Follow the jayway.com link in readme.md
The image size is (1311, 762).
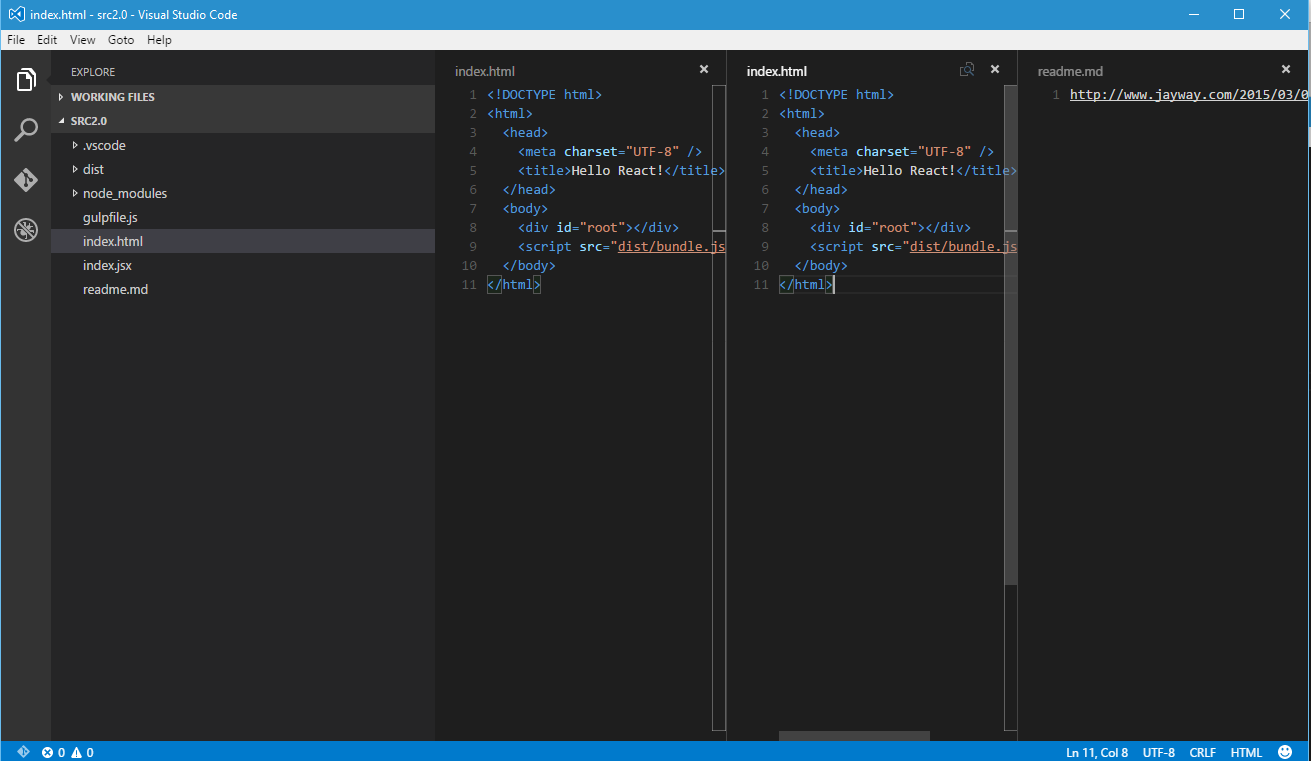tap(1189, 95)
